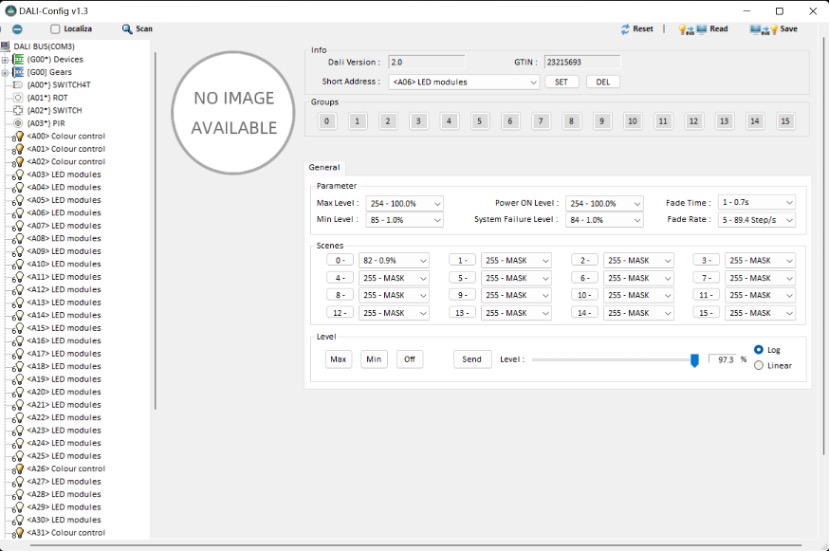Click the Level slider handle
Screen dimensions: 830x552
pos(694,360)
